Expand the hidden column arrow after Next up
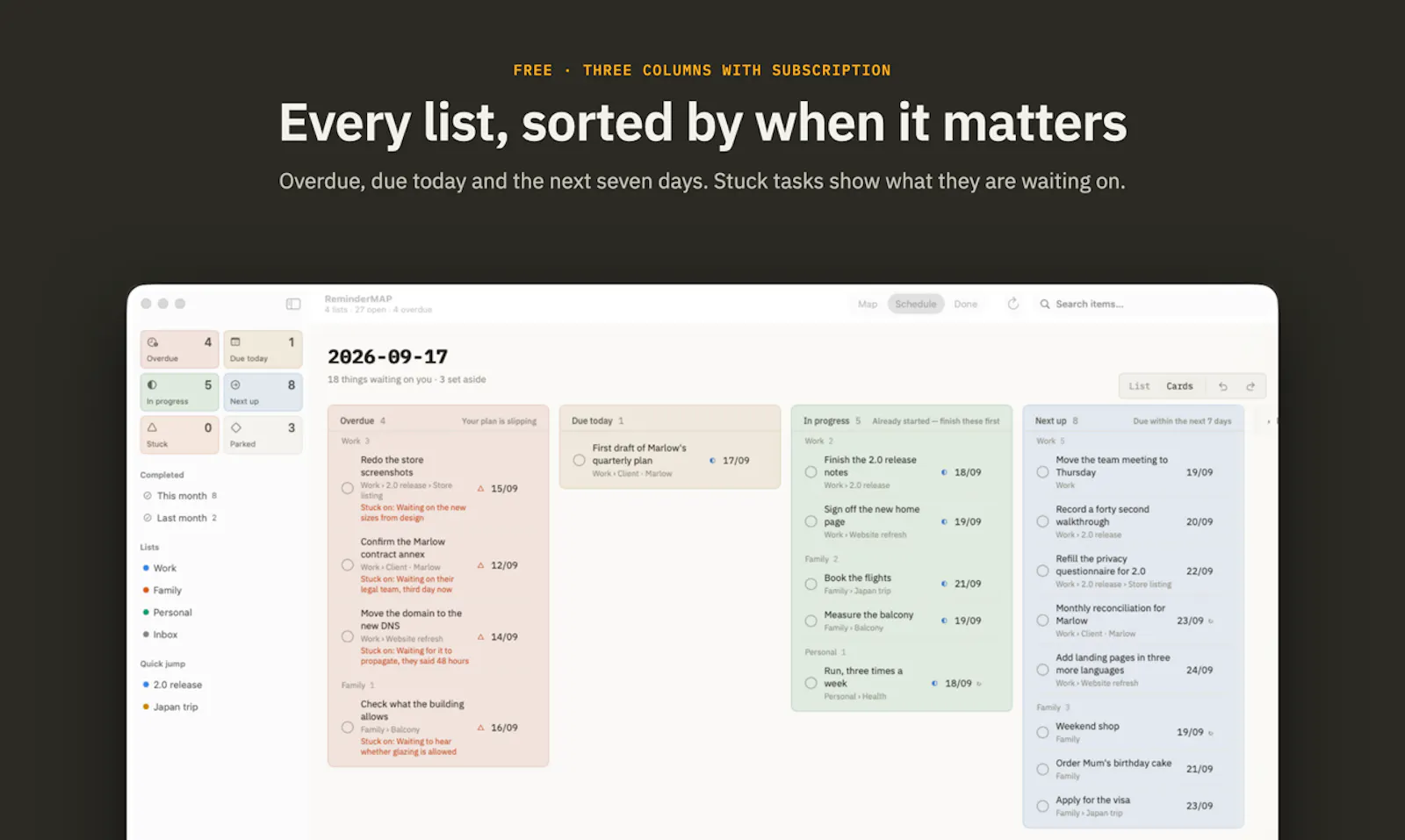The height and width of the screenshot is (840, 1405). [1269, 421]
